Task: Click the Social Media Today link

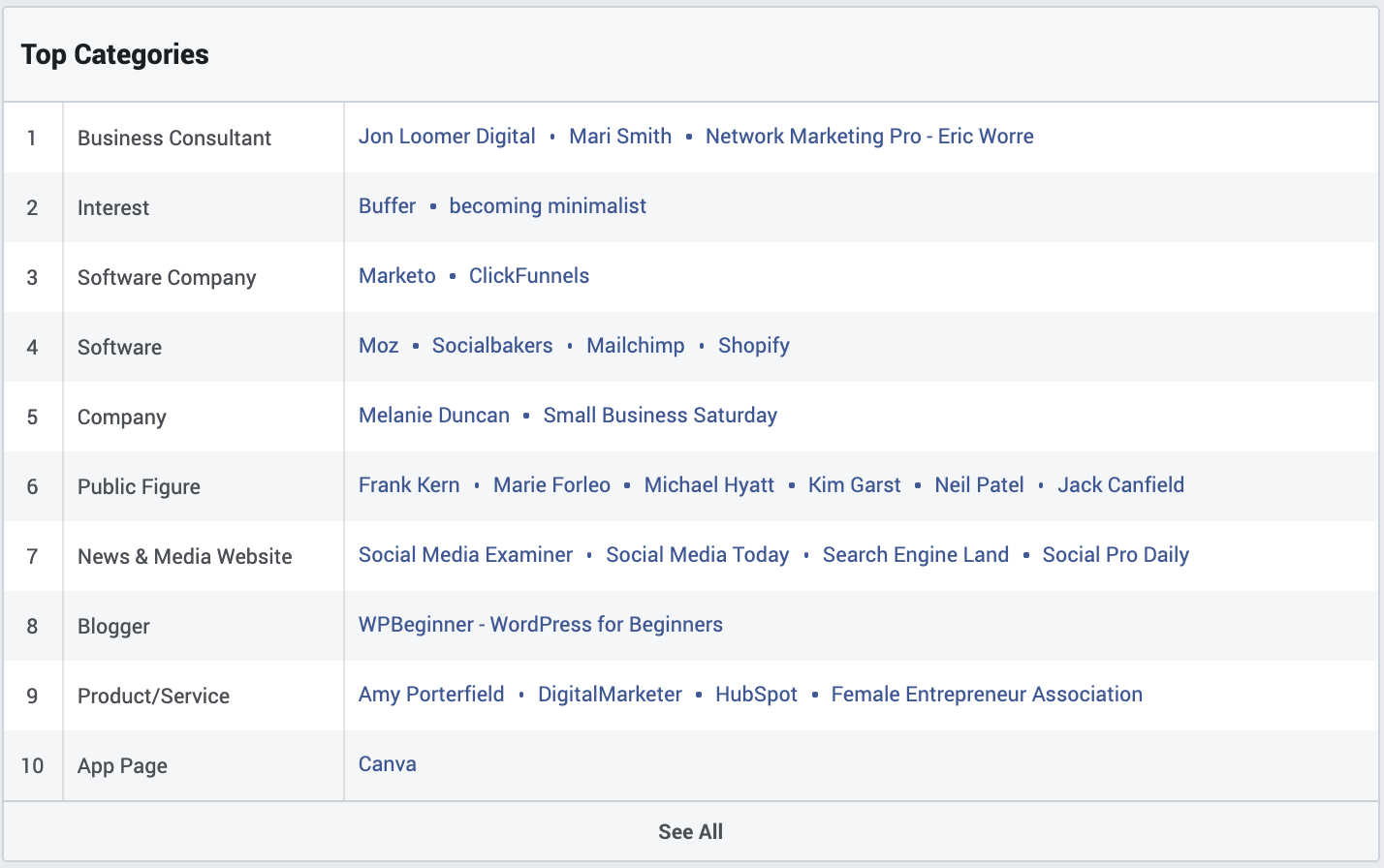Action: (698, 555)
